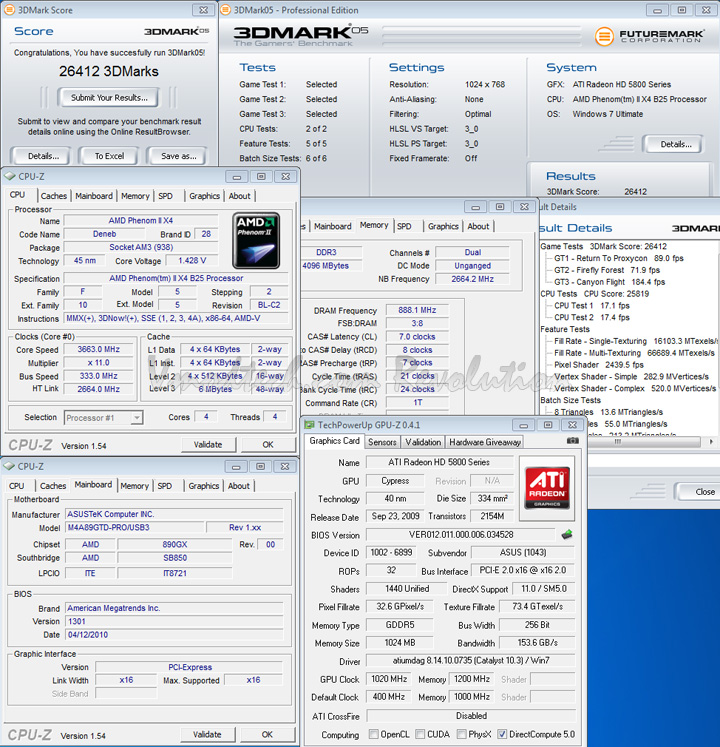Click the 26412 3DMarks score text
Viewport: 720px width, 747px height.
[x=109, y=71]
